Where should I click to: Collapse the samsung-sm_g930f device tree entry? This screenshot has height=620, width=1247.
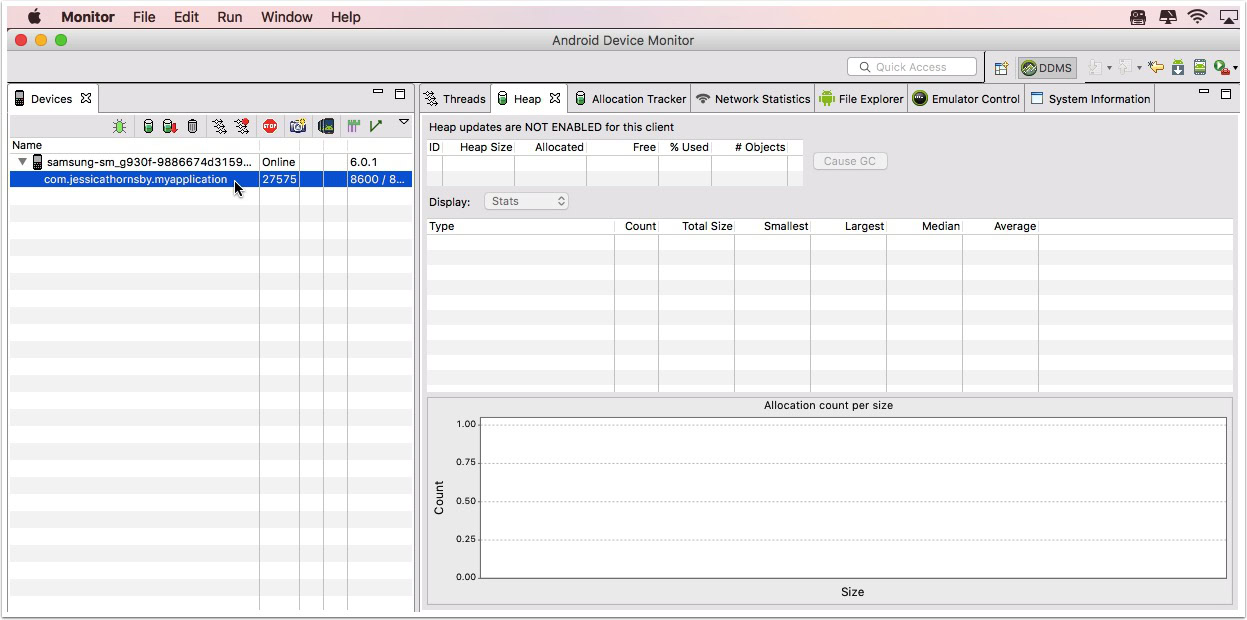(22, 161)
